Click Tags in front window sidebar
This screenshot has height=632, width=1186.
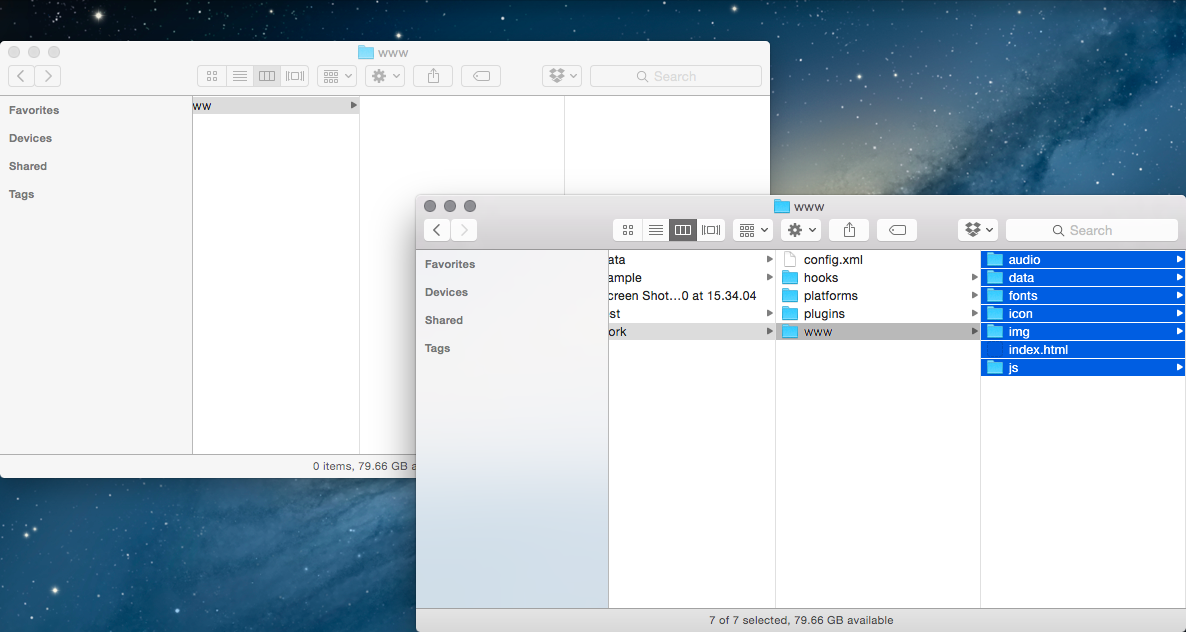tap(437, 348)
